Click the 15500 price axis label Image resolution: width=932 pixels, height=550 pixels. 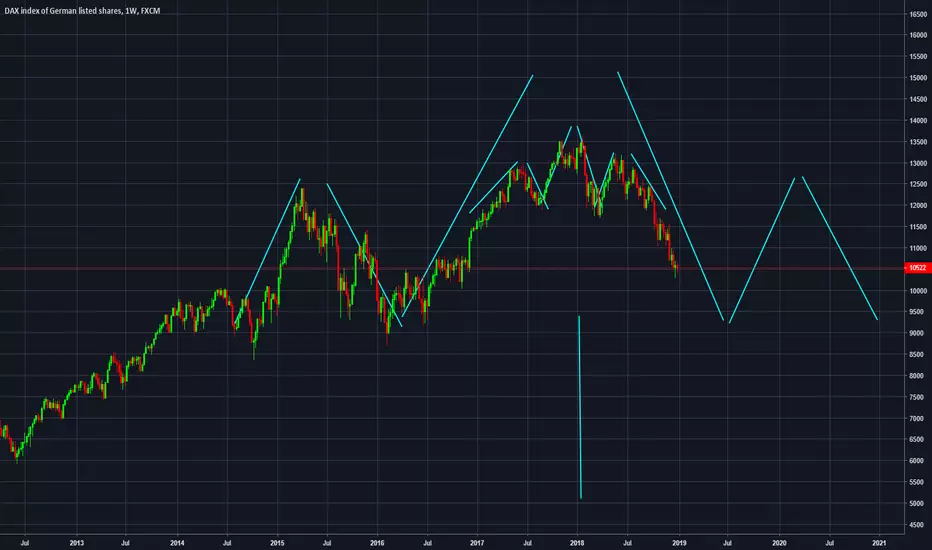[918, 56]
